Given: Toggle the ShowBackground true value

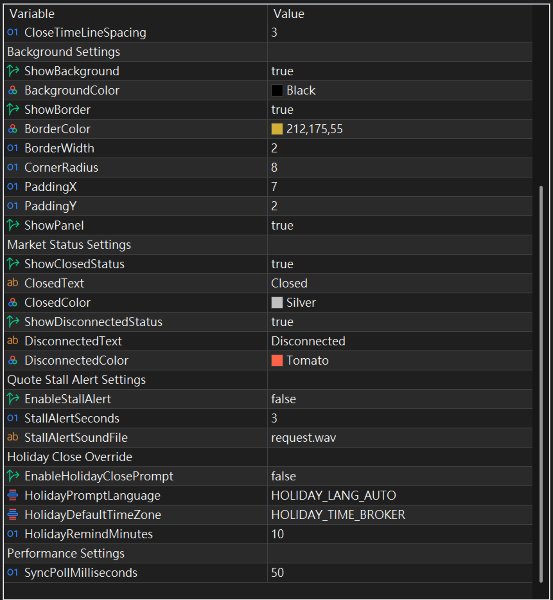Looking at the screenshot, I should [282, 71].
